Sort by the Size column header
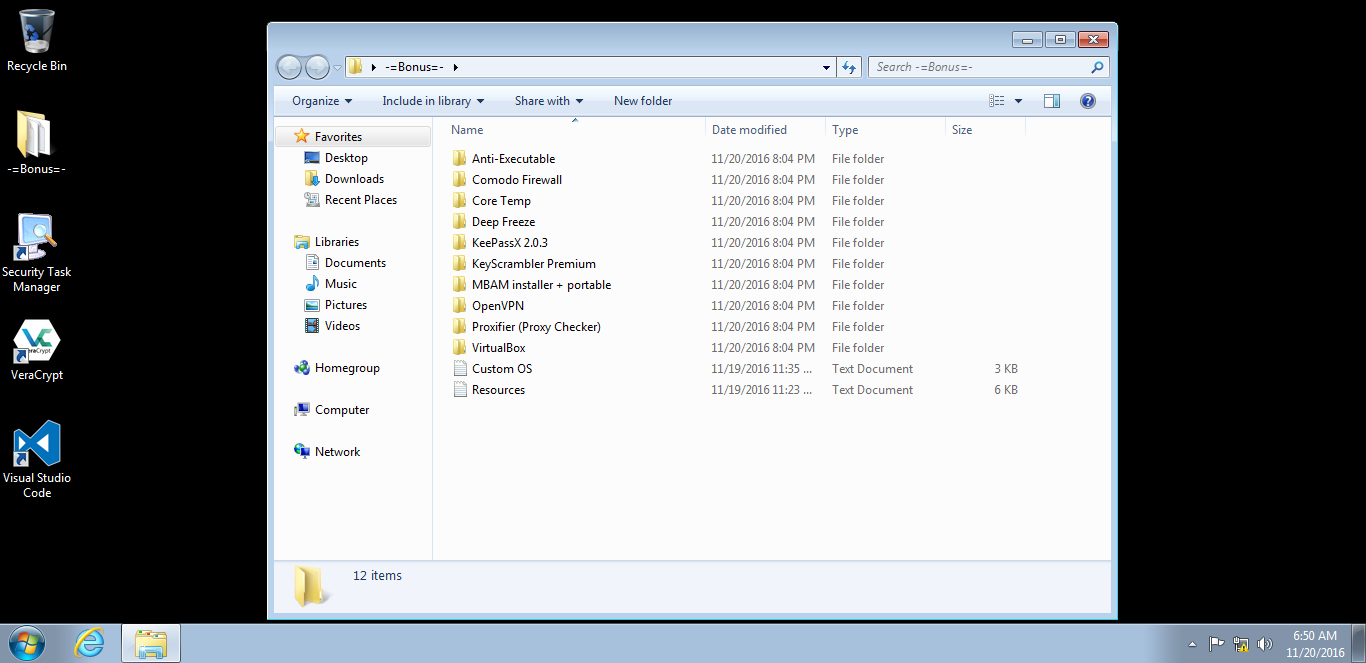 coord(985,130)
